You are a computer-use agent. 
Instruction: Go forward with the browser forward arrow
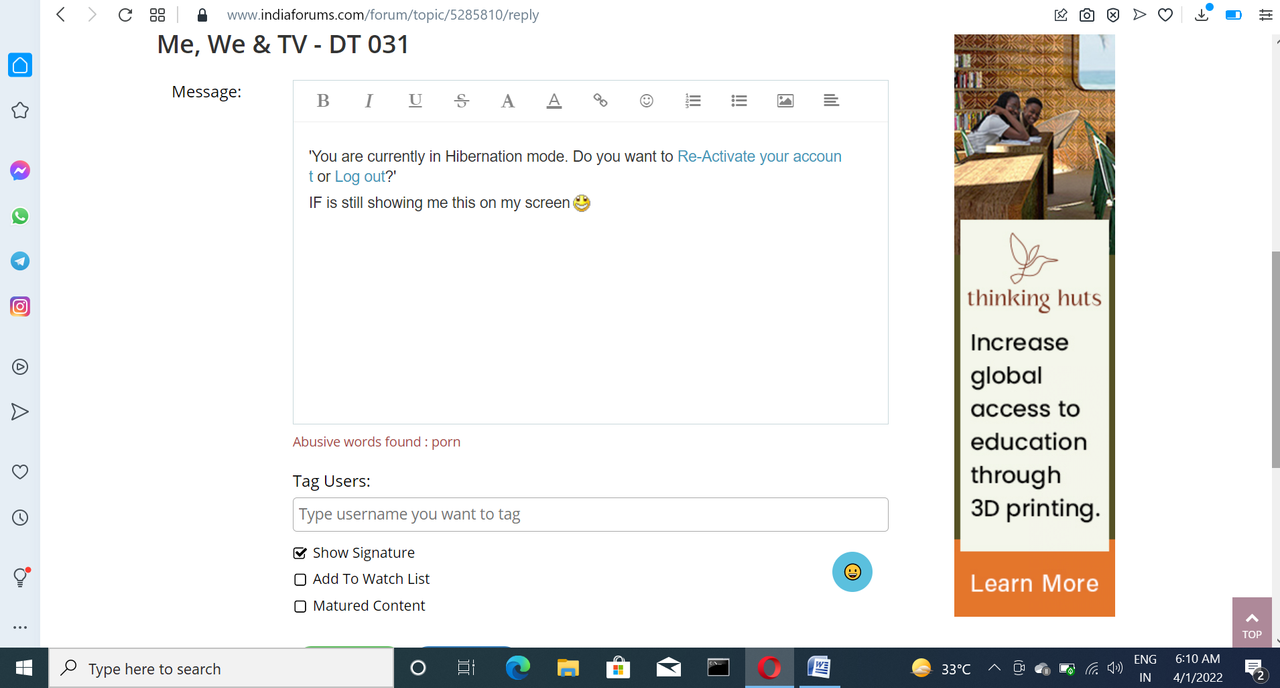pyautogui.click(x=92, y=15)
